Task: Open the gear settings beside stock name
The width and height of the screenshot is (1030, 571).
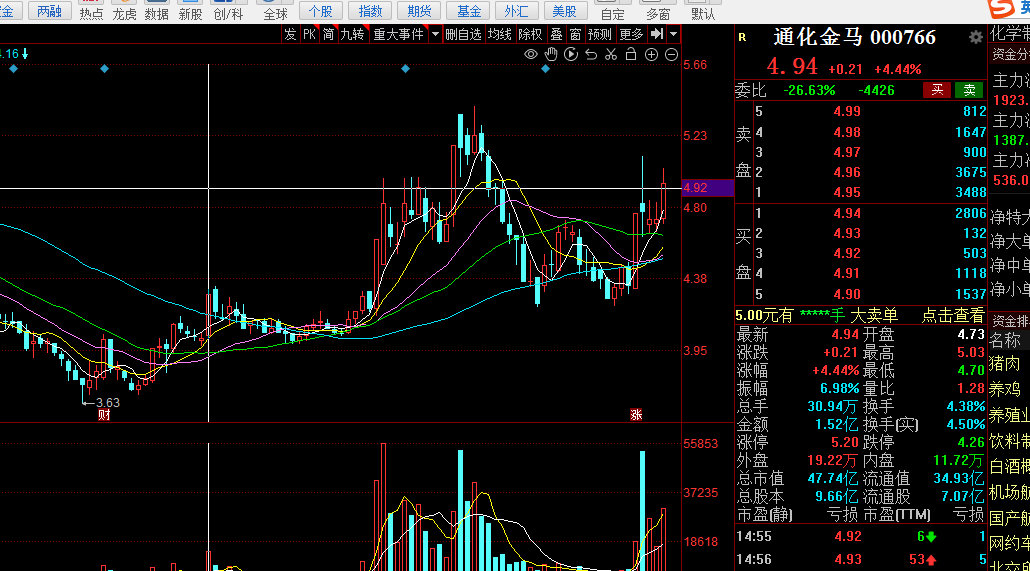Action: (975, 37)
